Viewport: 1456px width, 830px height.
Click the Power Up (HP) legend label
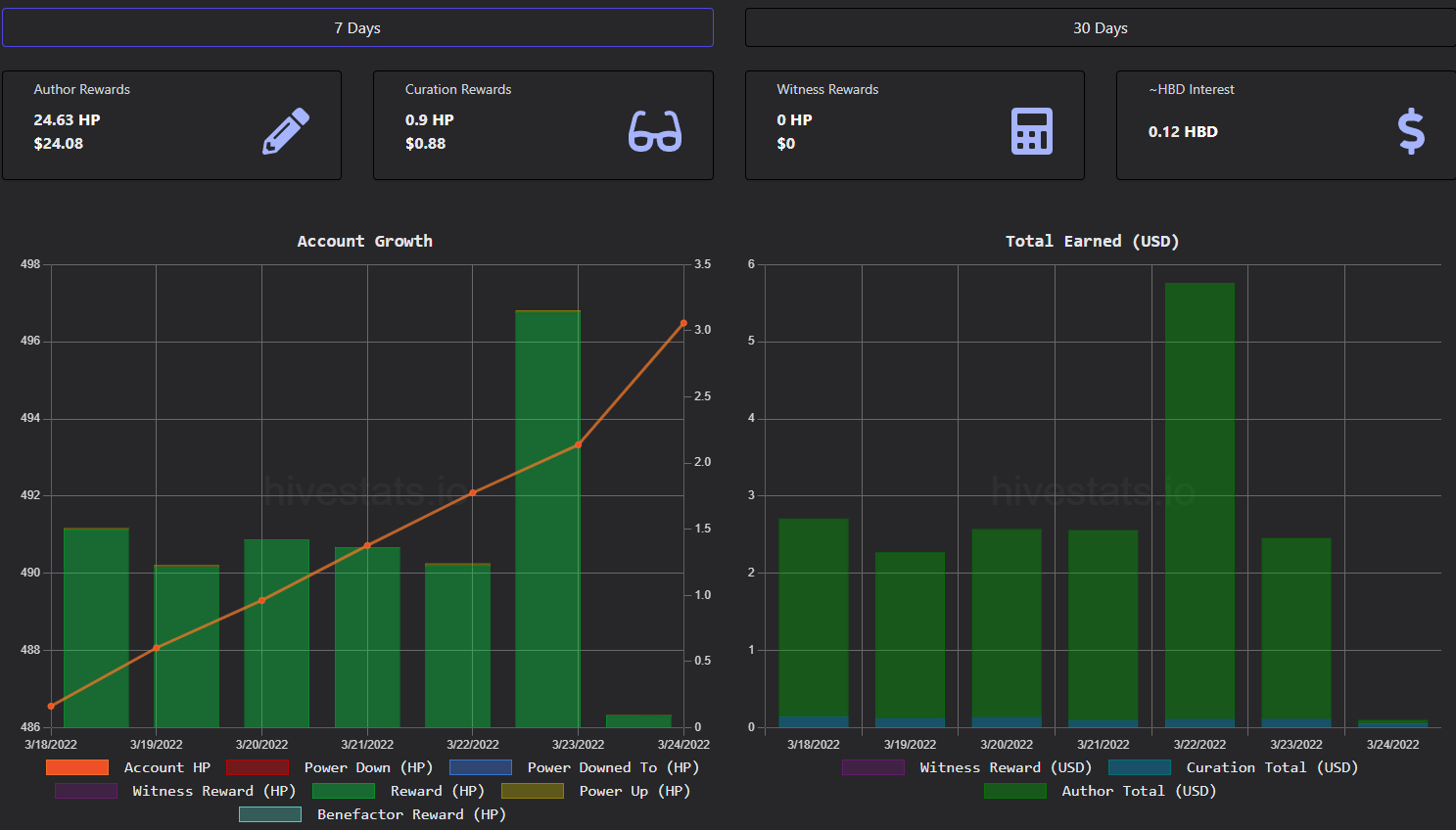coord(634,791)
